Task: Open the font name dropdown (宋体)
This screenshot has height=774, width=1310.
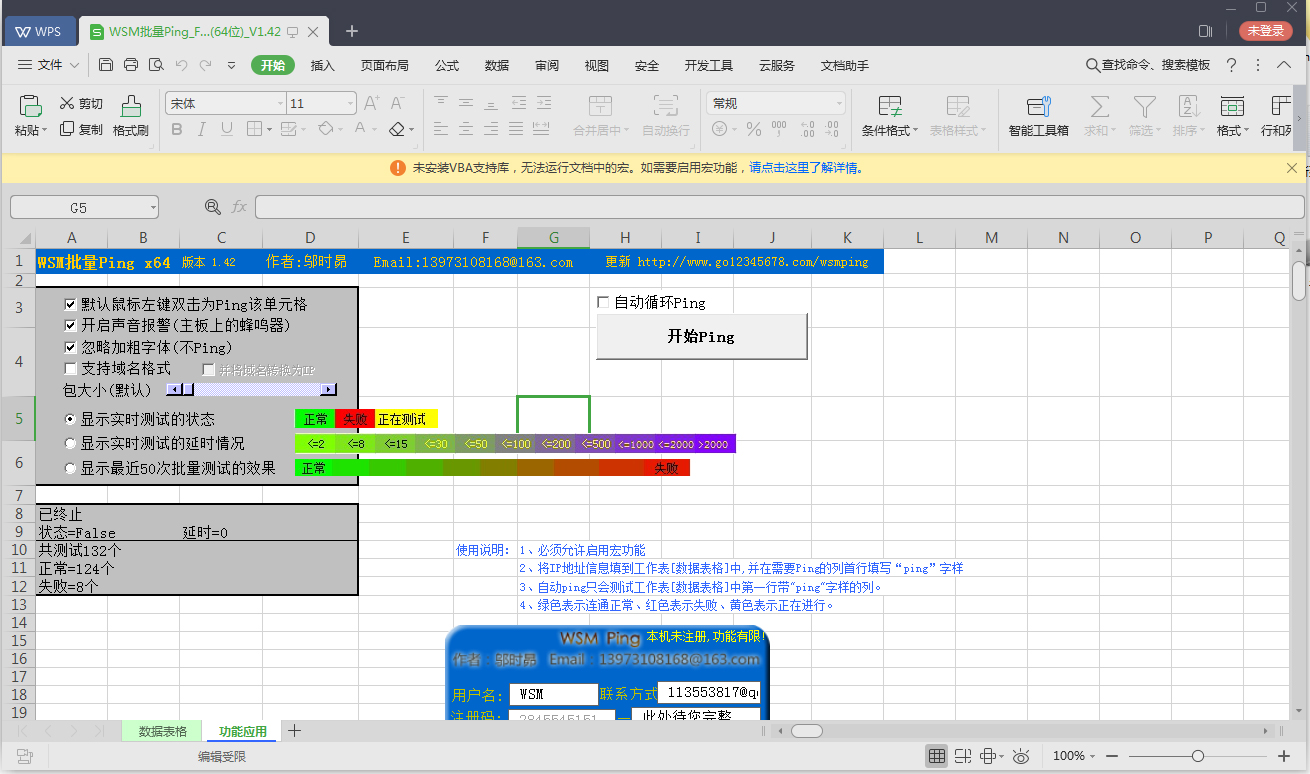Action: point(280,104)
